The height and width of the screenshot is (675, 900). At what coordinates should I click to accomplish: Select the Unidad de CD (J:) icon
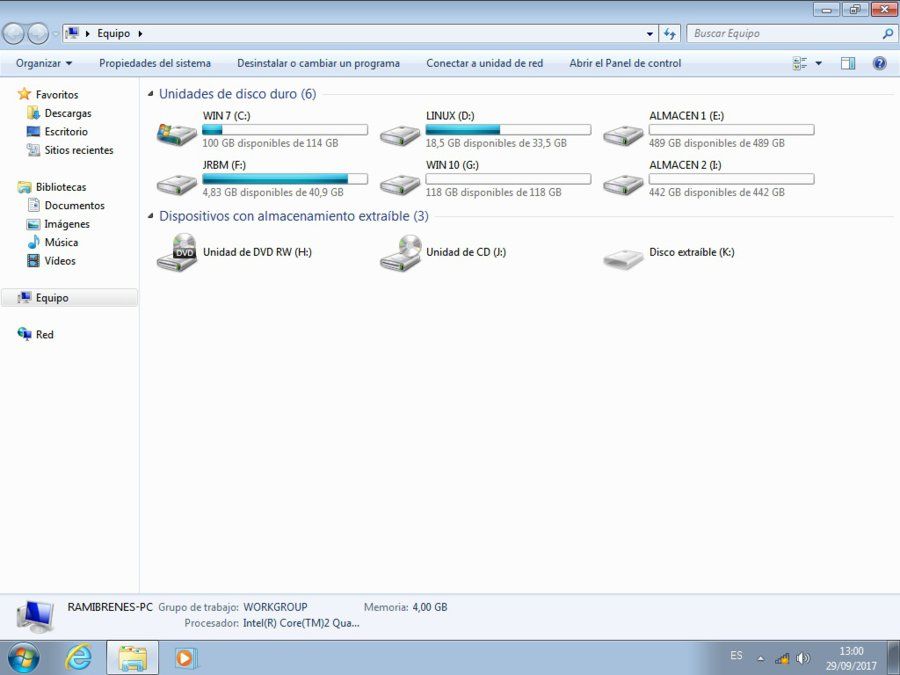click(400, 252)
